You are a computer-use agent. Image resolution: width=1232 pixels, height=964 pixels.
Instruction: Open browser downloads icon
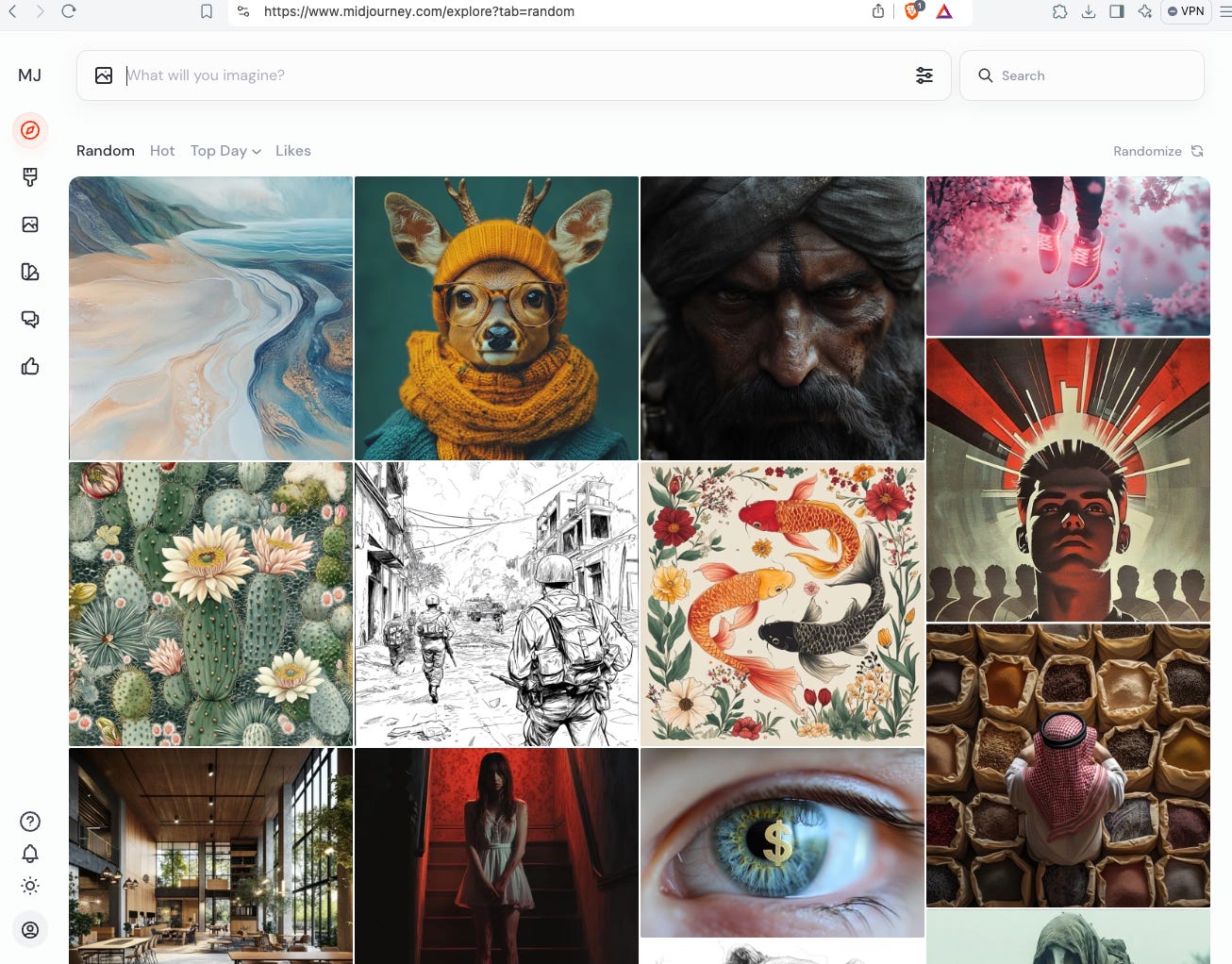click(1089, 11)
